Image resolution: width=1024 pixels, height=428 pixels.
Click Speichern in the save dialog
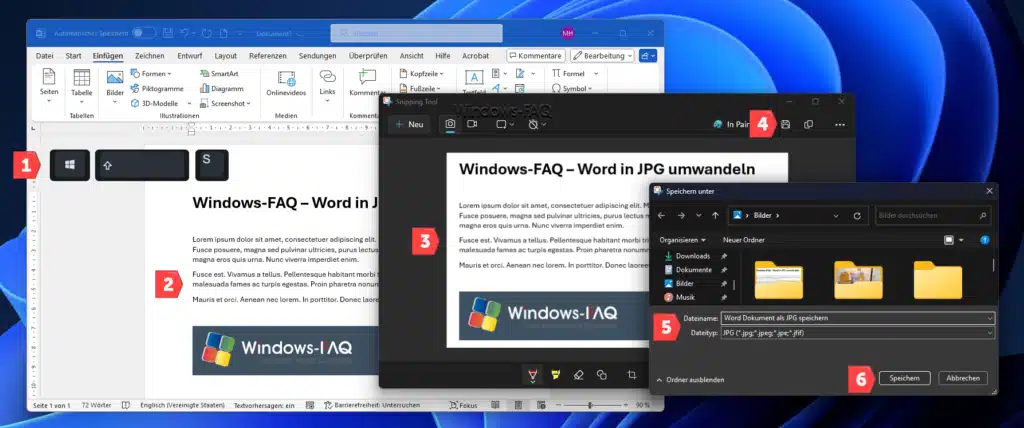point(904,378)
